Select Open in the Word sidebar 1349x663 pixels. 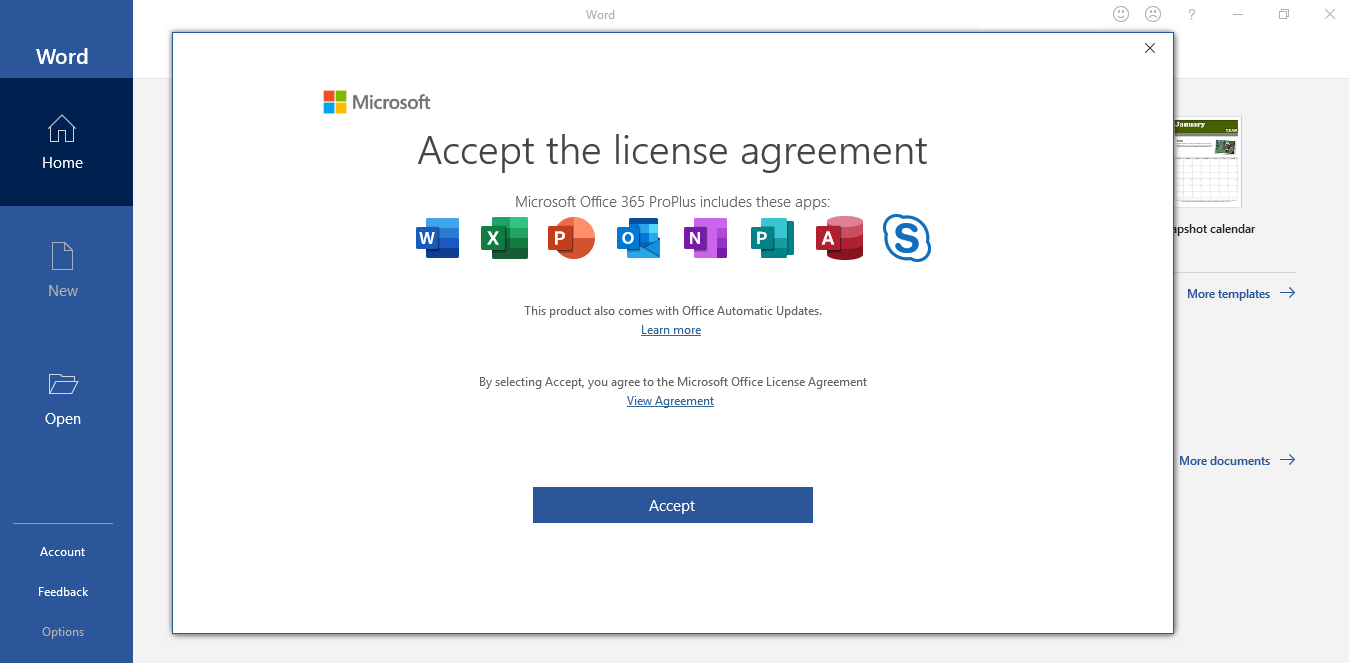62,398
